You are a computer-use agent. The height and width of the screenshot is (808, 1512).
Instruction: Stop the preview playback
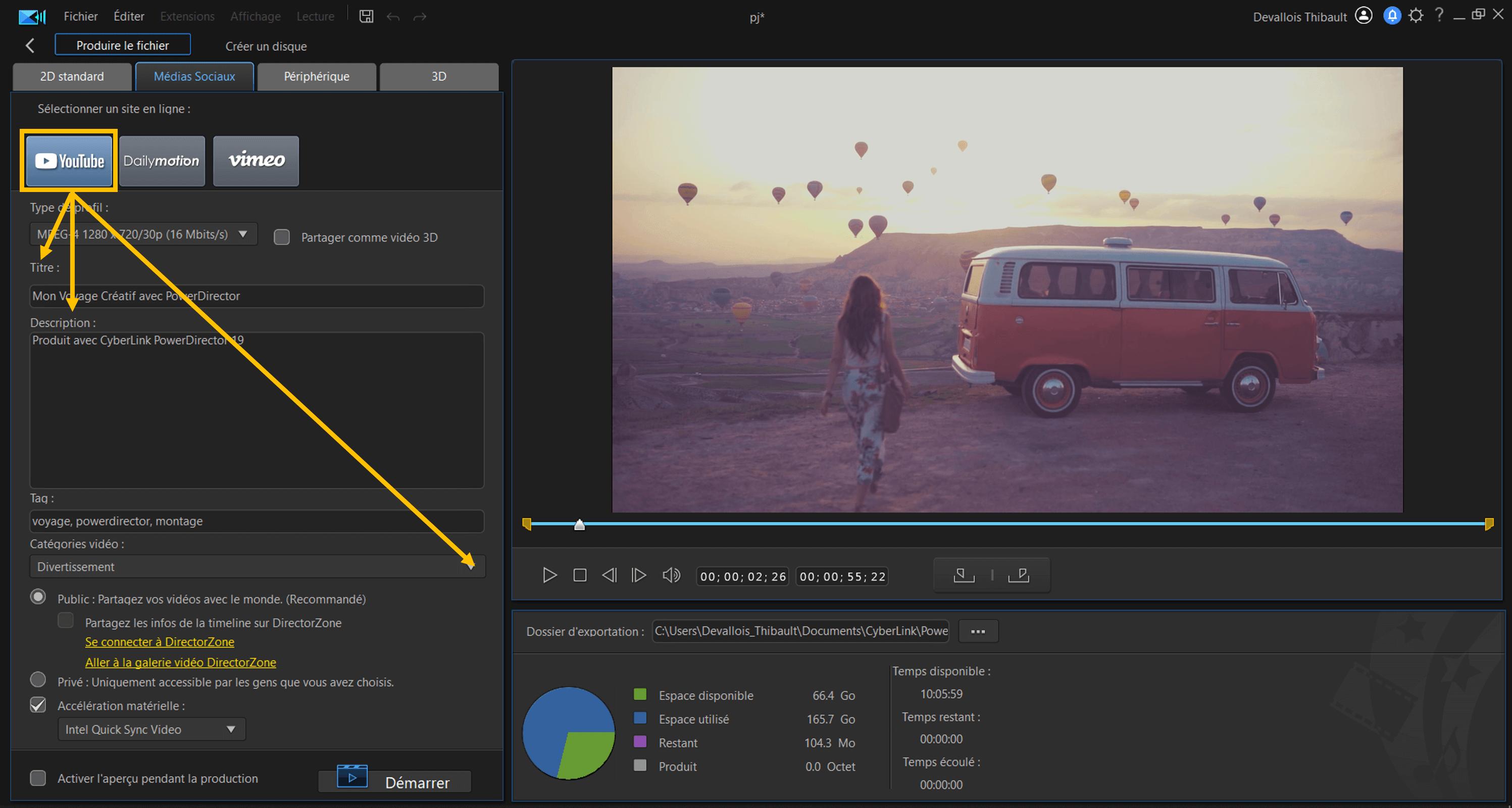tap(580, 575)
